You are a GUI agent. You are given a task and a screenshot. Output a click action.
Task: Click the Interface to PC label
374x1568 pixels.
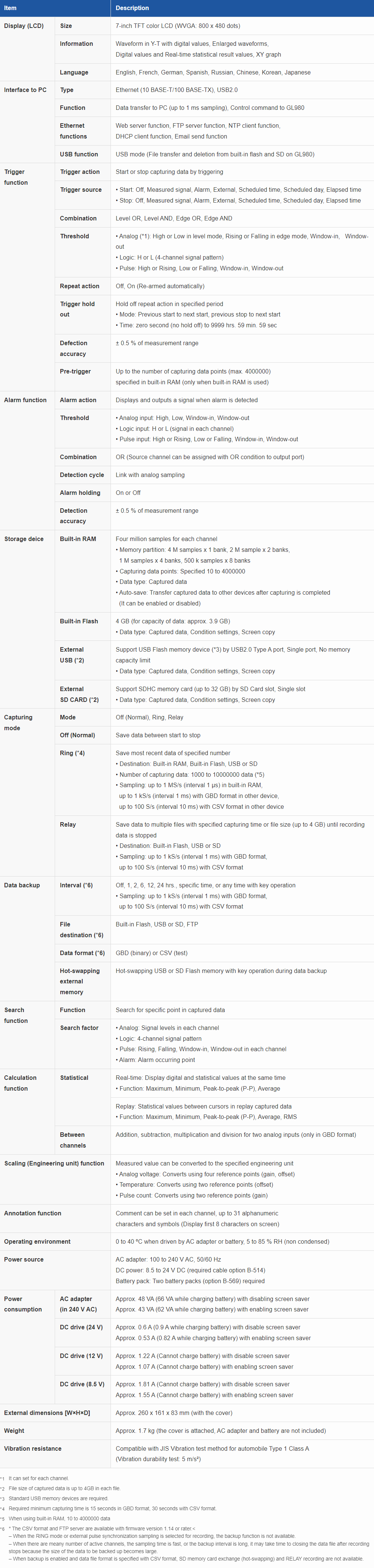25,90
